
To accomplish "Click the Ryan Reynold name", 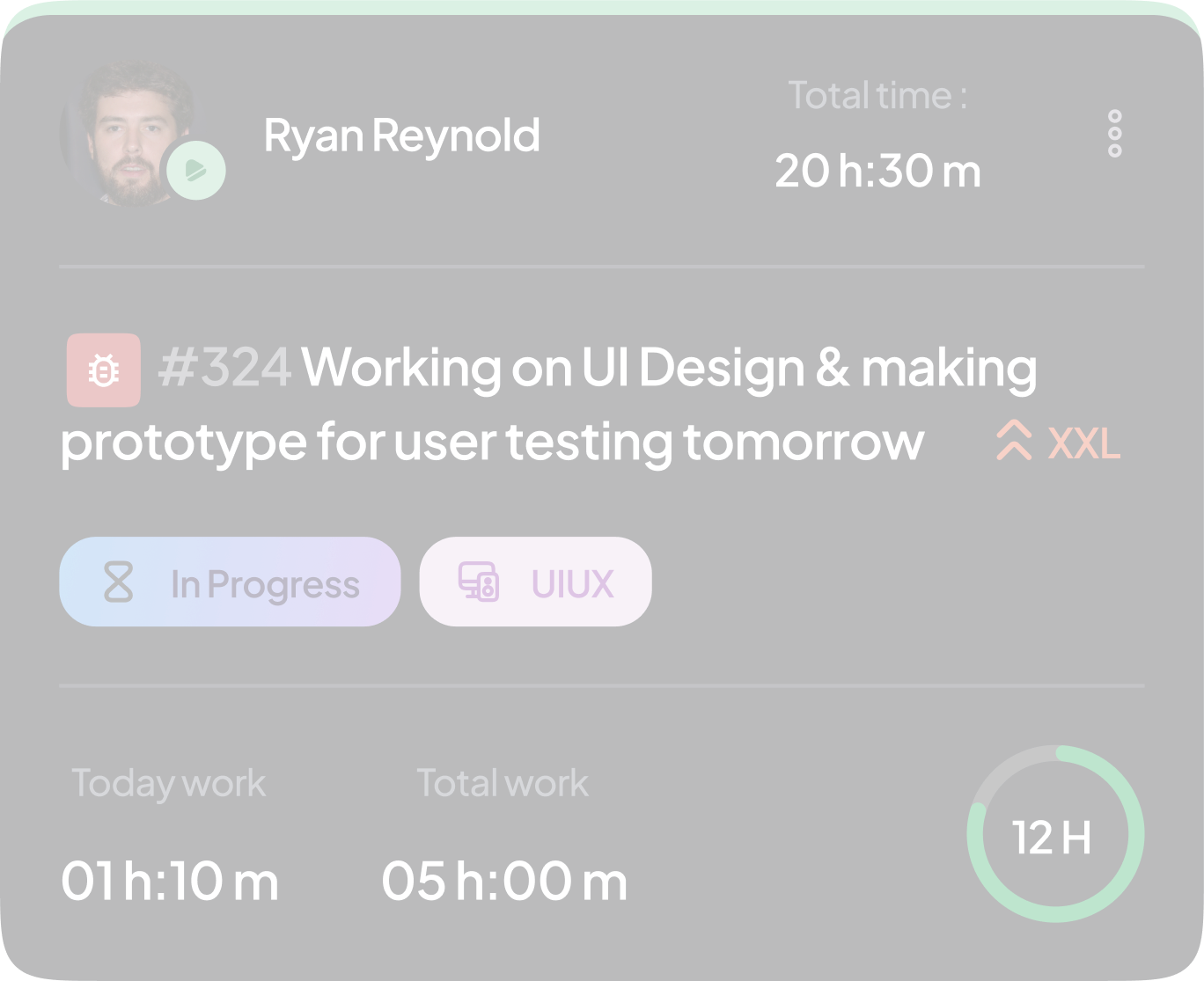I will coord(402,135).
